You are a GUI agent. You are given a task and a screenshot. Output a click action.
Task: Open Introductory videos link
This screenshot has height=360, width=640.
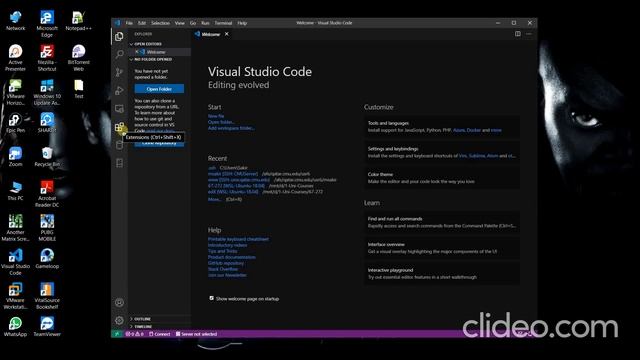pyautogui.click(x=227, y=245)
